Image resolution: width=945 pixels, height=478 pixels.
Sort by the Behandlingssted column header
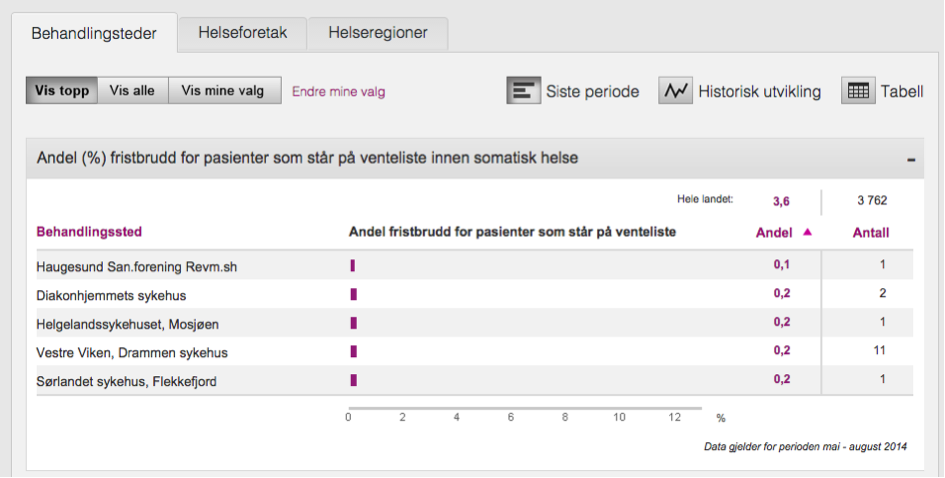[89, 232]
